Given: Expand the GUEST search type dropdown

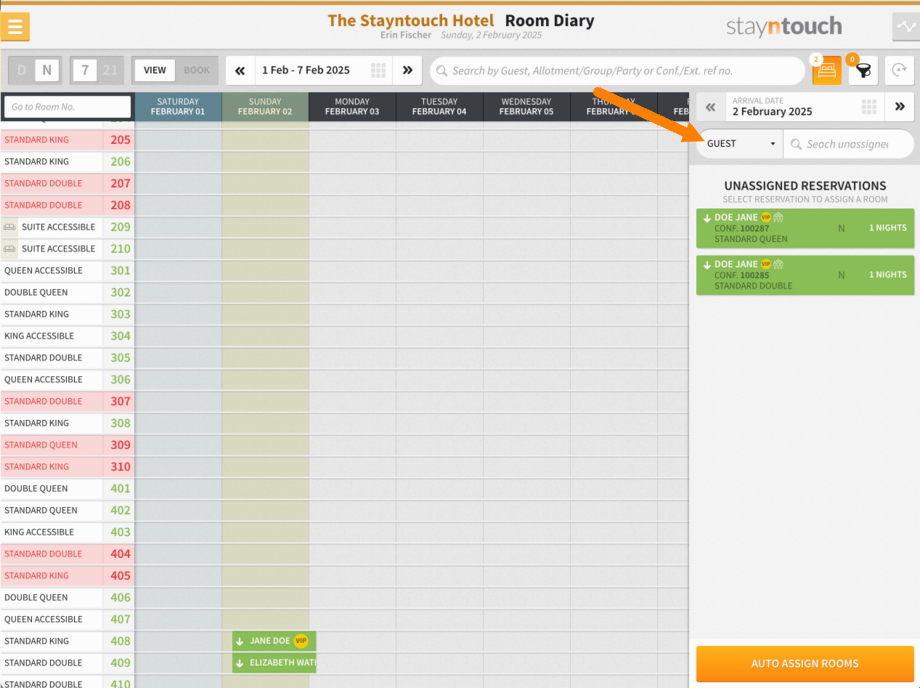Looking at the screenshot, I should 740,144.
